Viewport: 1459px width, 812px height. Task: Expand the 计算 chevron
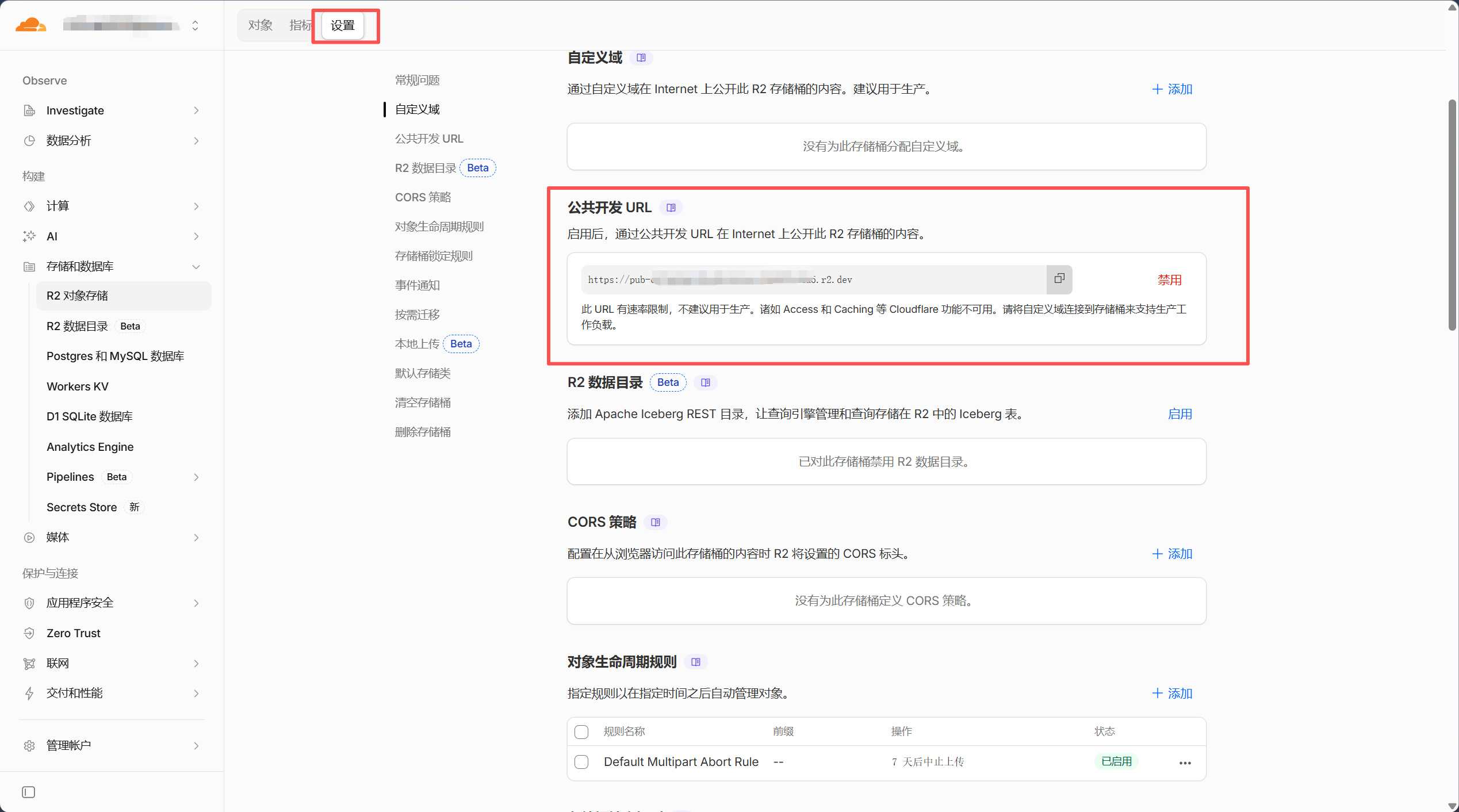tap(197, 206)
